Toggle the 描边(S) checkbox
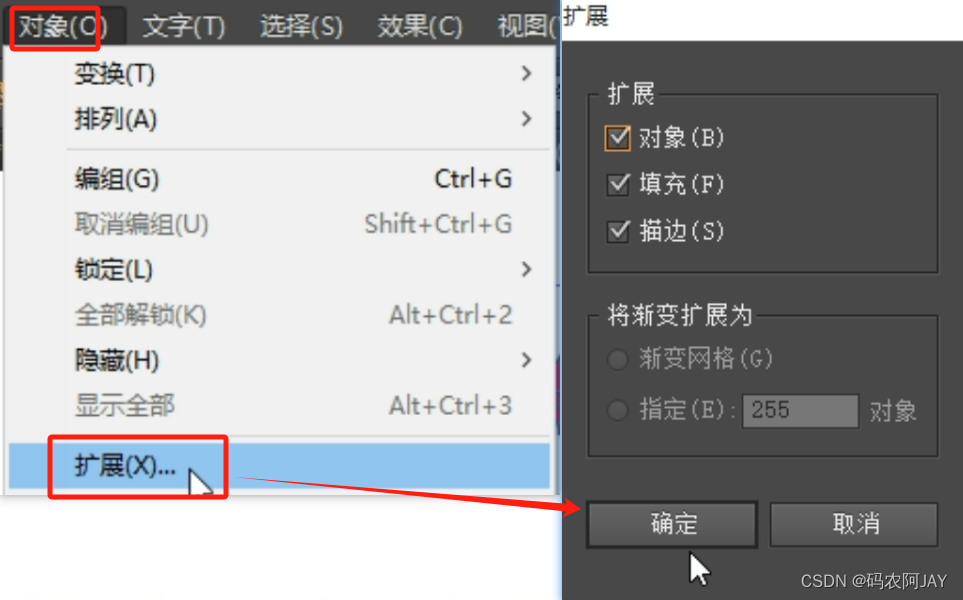 [x=618, y=232]
